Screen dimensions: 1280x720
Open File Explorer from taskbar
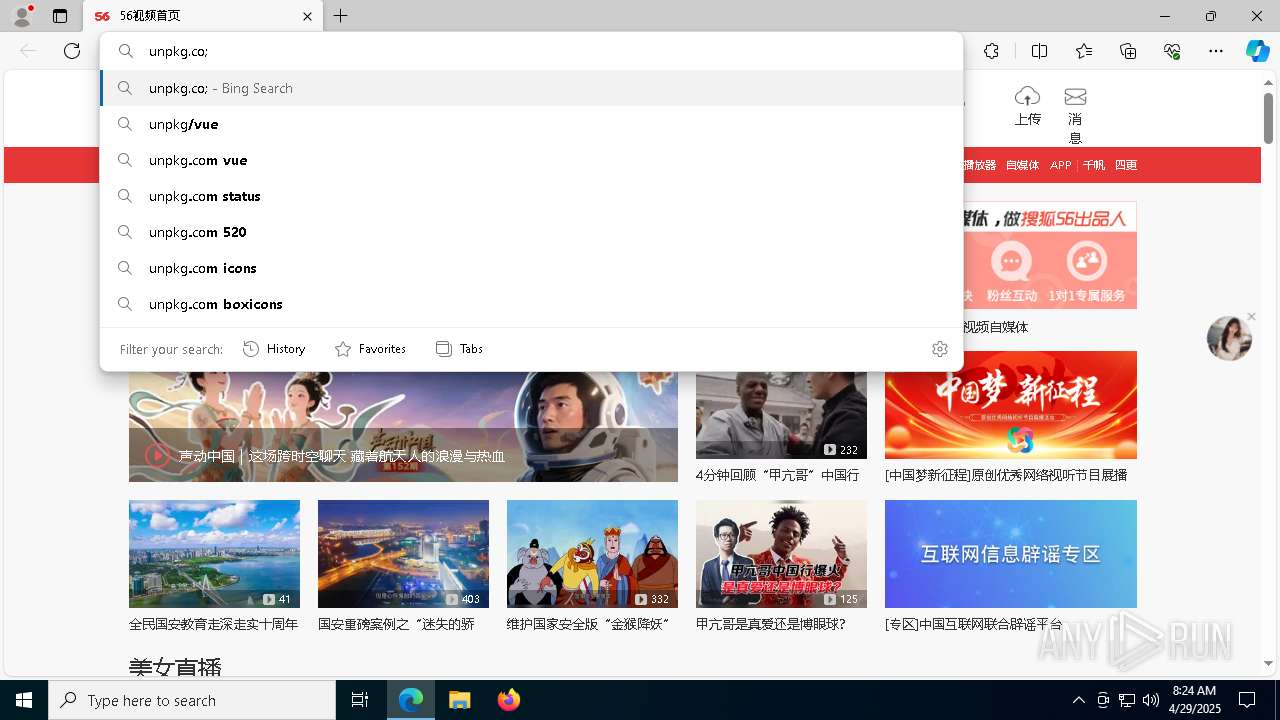(x=459, y=700)
